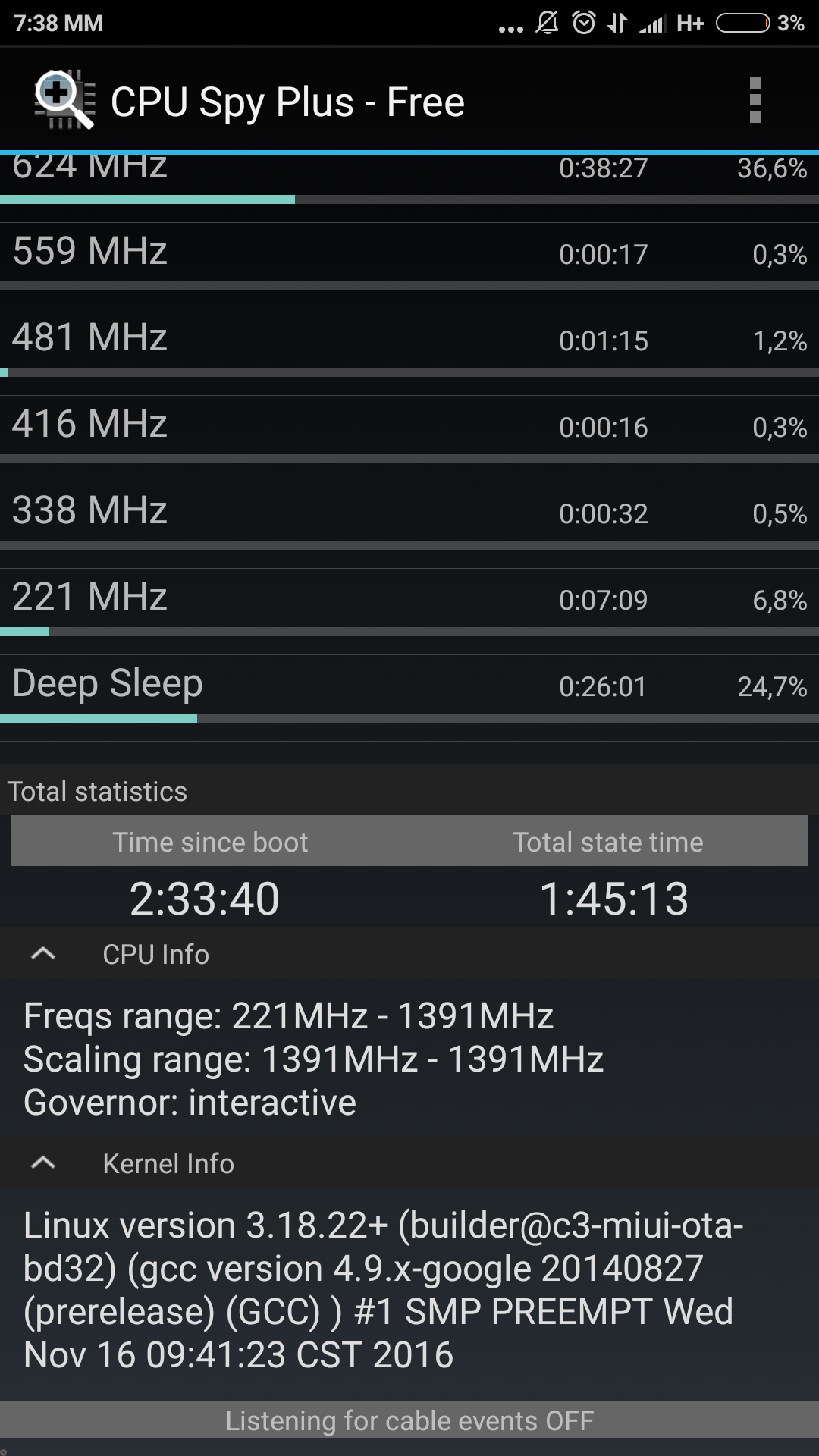819x1456 pixels.
Task: Tap the 624 MHz usage progress bar
Action: click(x=409, y=199)
